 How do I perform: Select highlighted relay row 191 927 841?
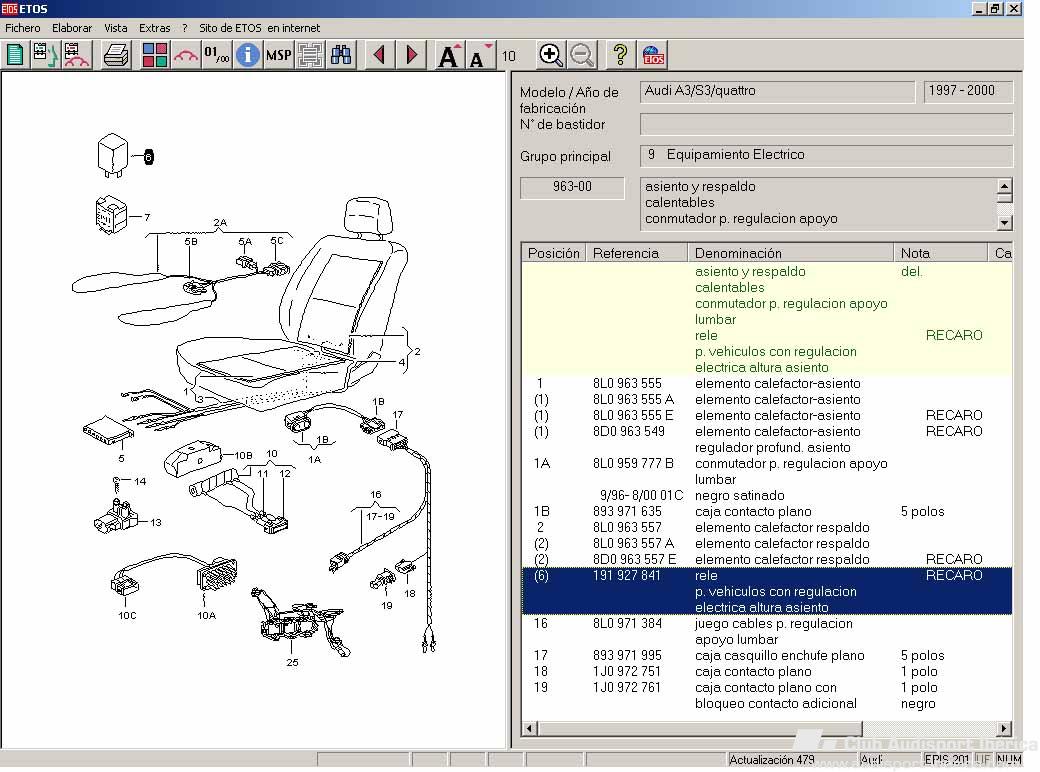point(767,591)
